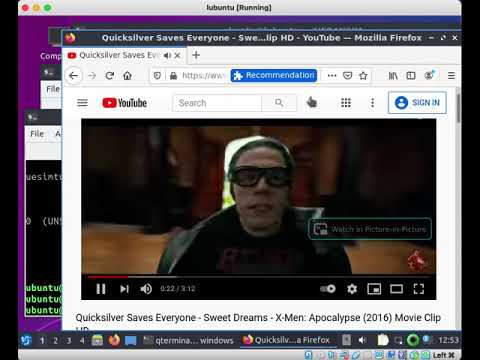
Task: Switch to workspace 3
Action: 69,341
